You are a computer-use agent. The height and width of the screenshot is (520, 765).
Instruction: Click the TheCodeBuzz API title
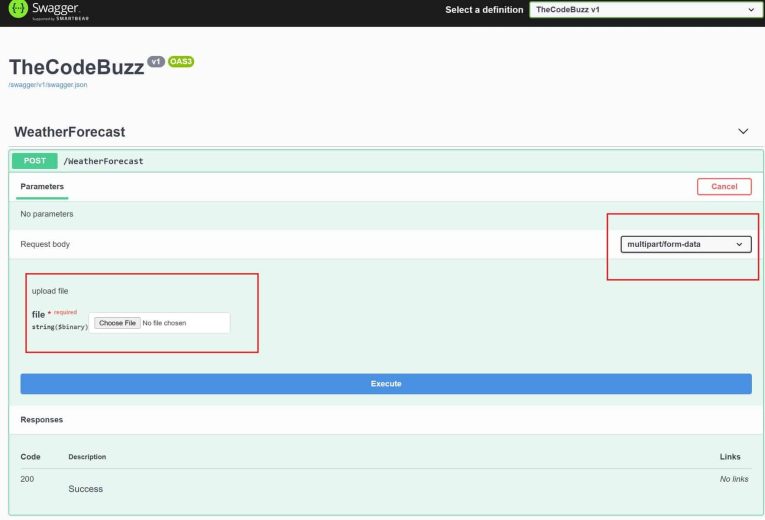pos(76,68)
